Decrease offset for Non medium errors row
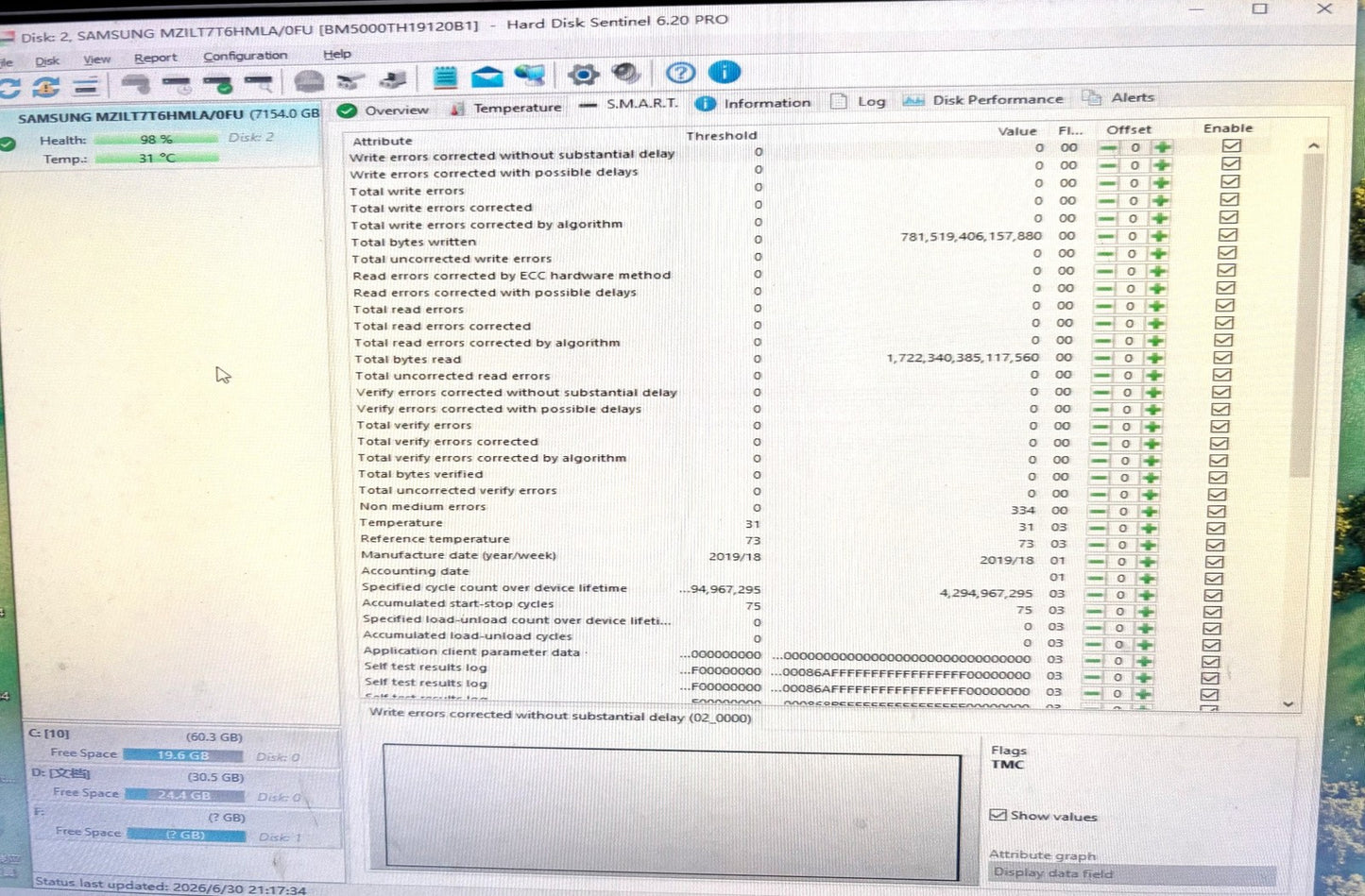This screenshot has height=896, width=1365. pos(1097,511)
